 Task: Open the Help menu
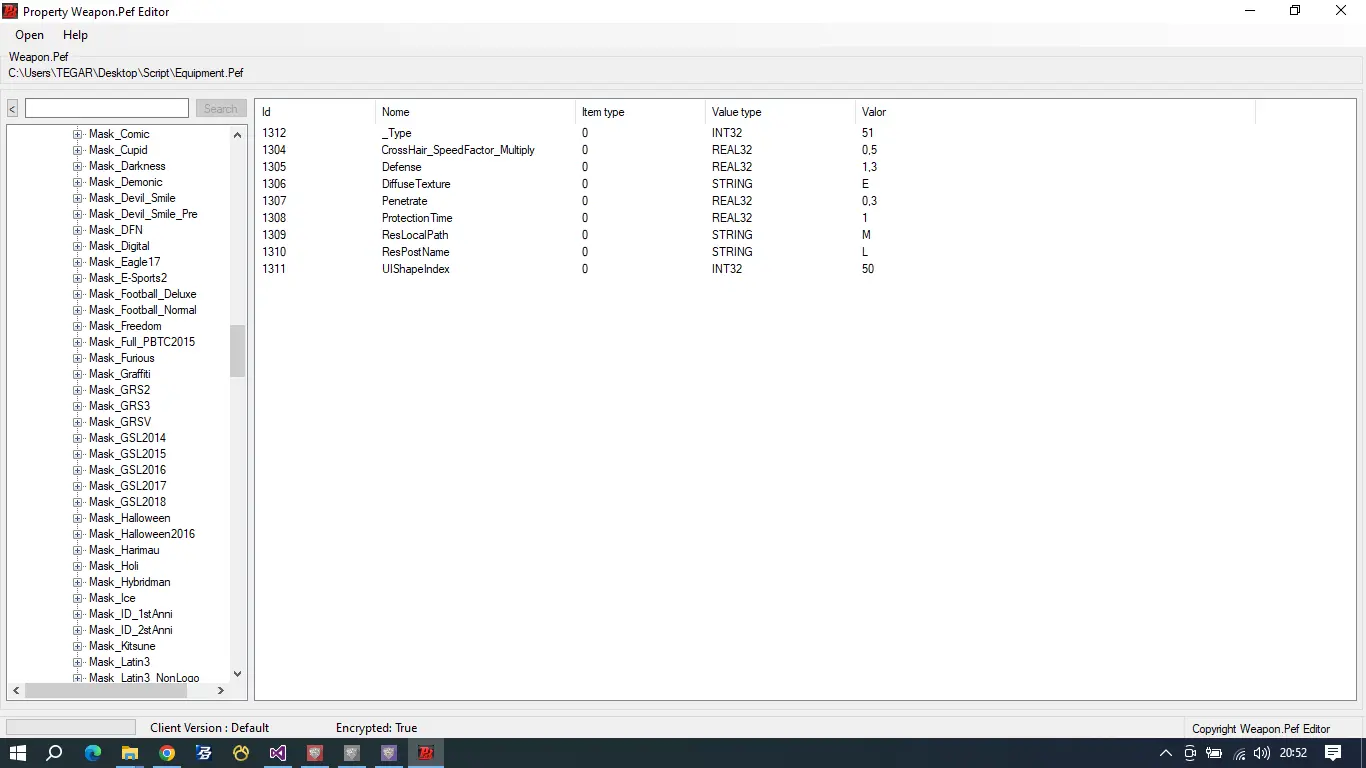76,35
